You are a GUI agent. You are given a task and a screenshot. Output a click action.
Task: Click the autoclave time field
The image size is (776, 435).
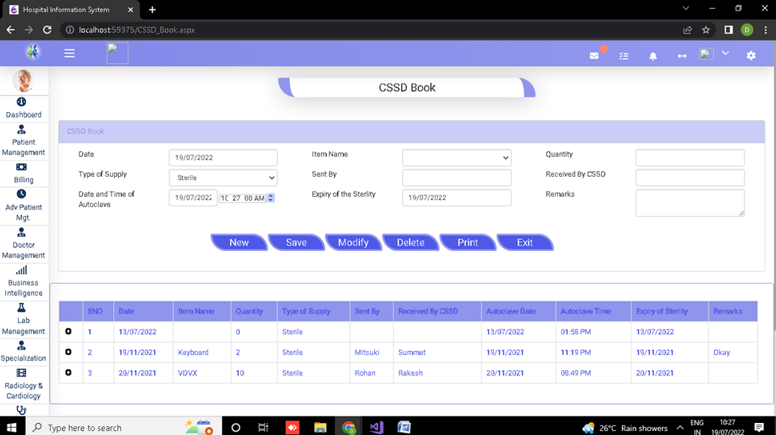pos(243,198)
